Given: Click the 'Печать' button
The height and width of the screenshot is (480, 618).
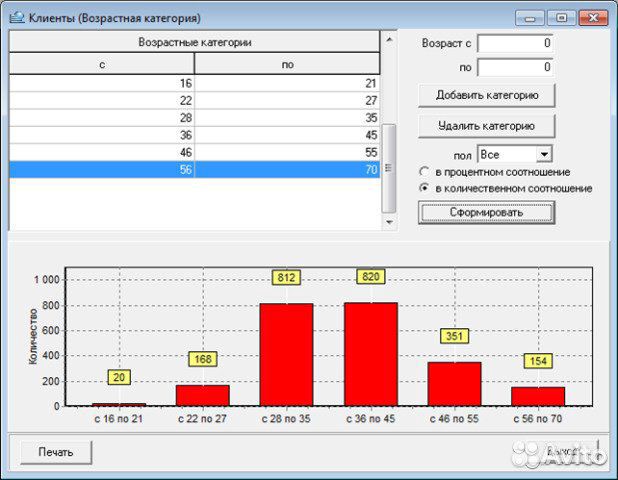Looking at the screenshot, I should pyautogui.click(x=56, y=452).
